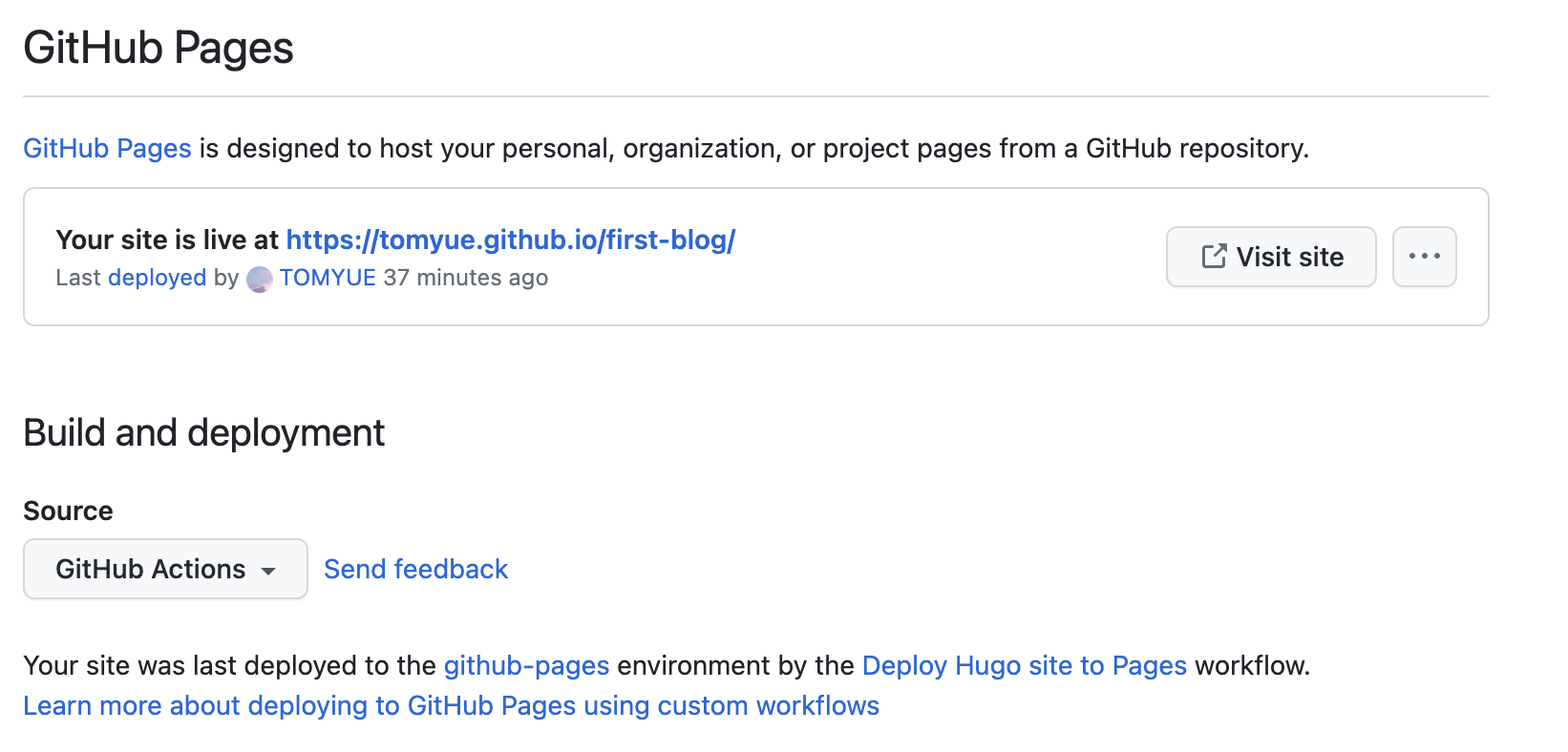Click the large GitHub Pages page heading
Screen dimensions: 1568x752
pos(159,48)
